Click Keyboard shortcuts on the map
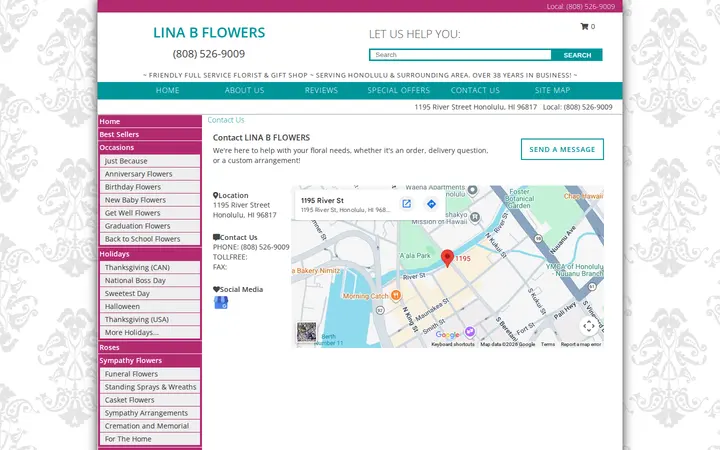The image size is (720, 450). point(453,344)
